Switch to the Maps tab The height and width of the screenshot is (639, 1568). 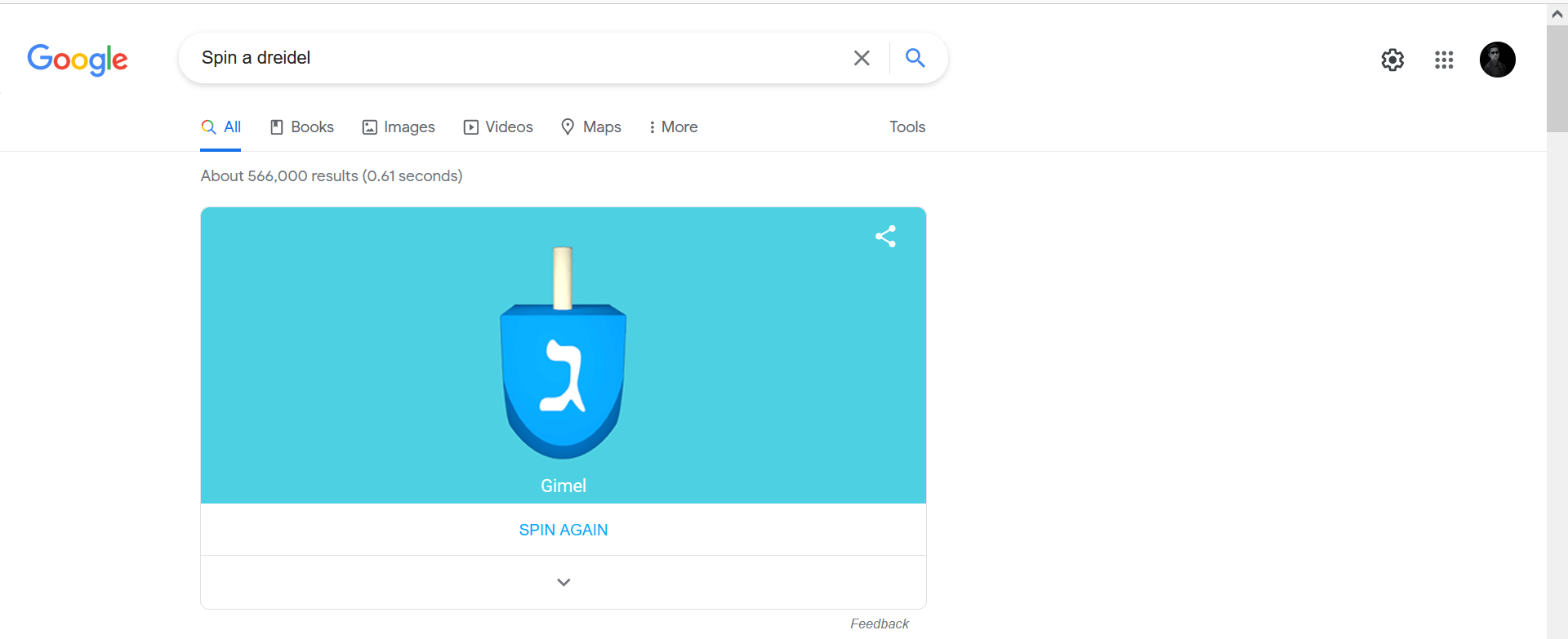(x=591, y=126)
